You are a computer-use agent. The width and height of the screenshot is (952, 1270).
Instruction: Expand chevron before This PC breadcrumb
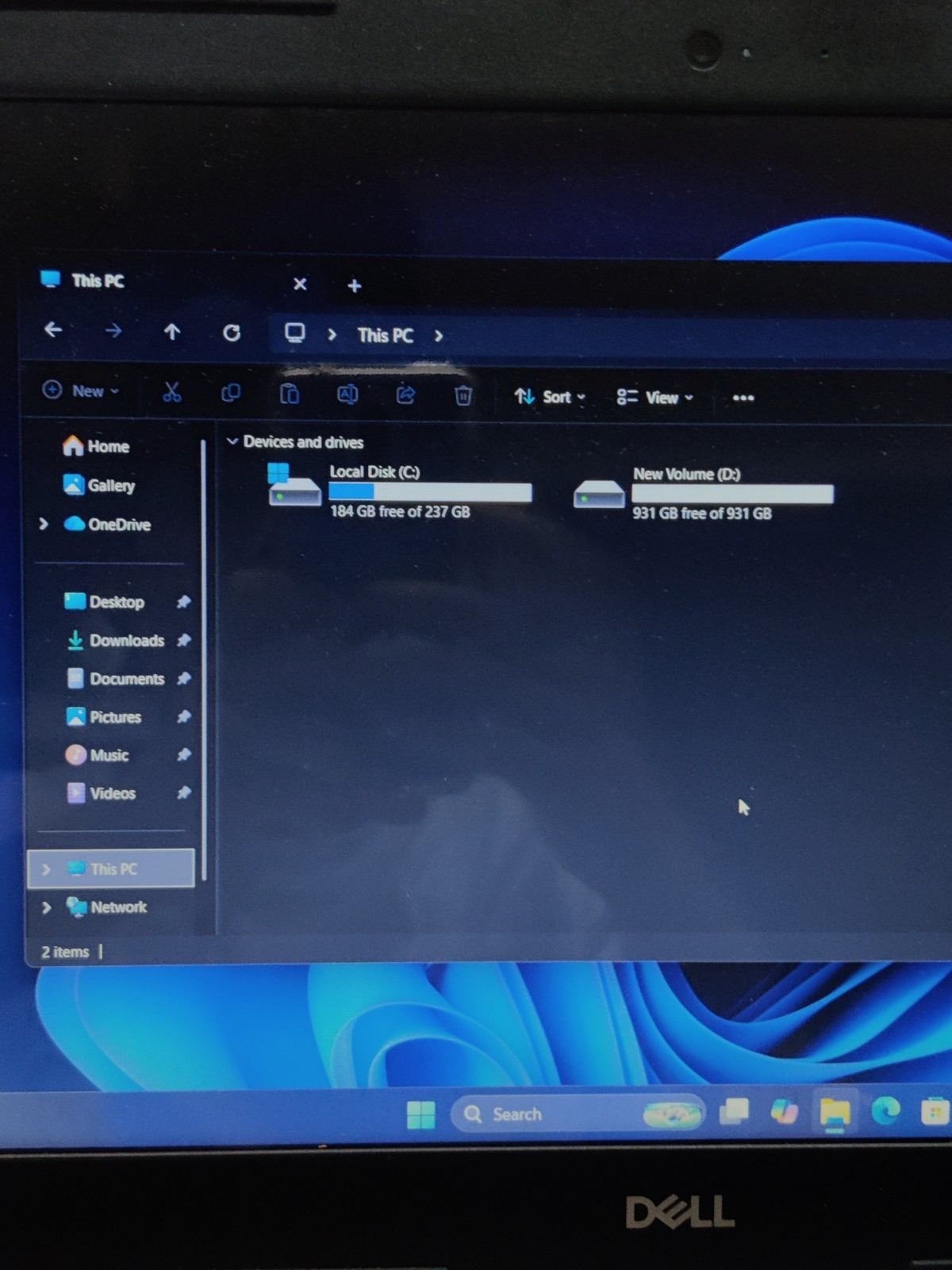coord(332,335)
